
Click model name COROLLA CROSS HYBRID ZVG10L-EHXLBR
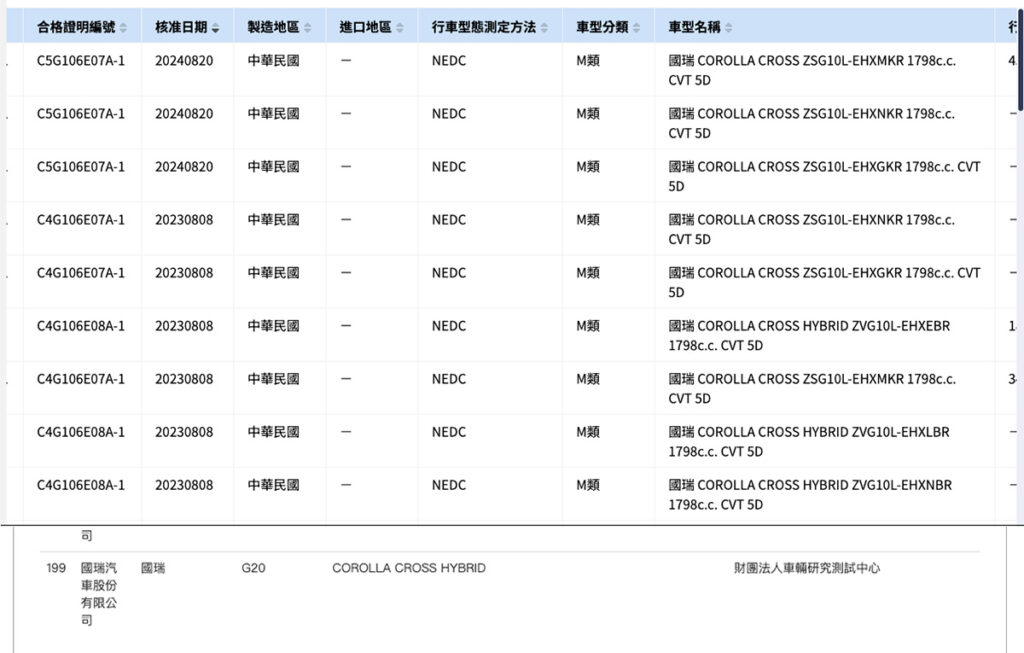pyautogui.click(x=808, y=441)
